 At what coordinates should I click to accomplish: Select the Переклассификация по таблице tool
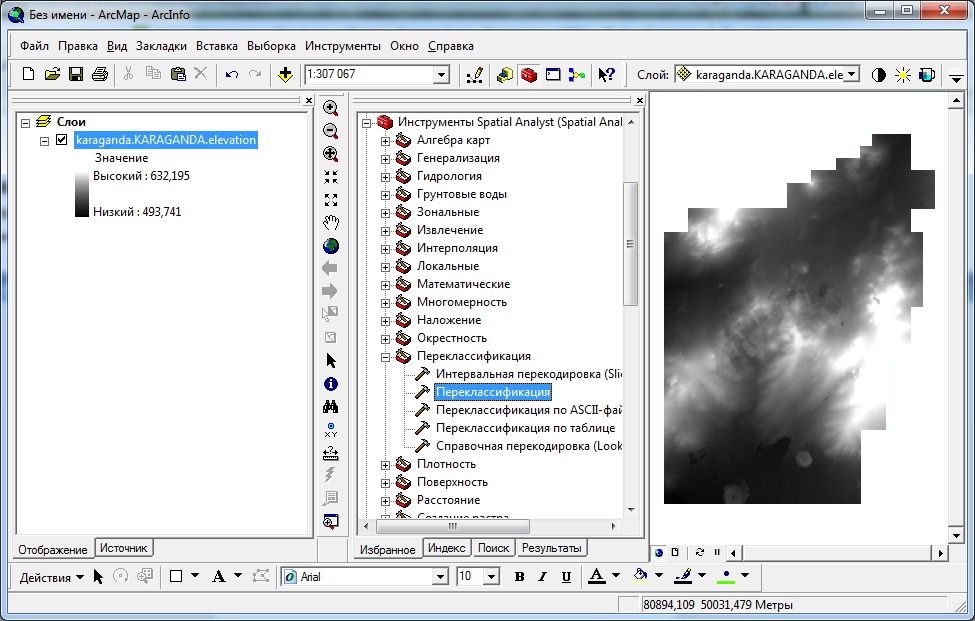coord(525,428)
